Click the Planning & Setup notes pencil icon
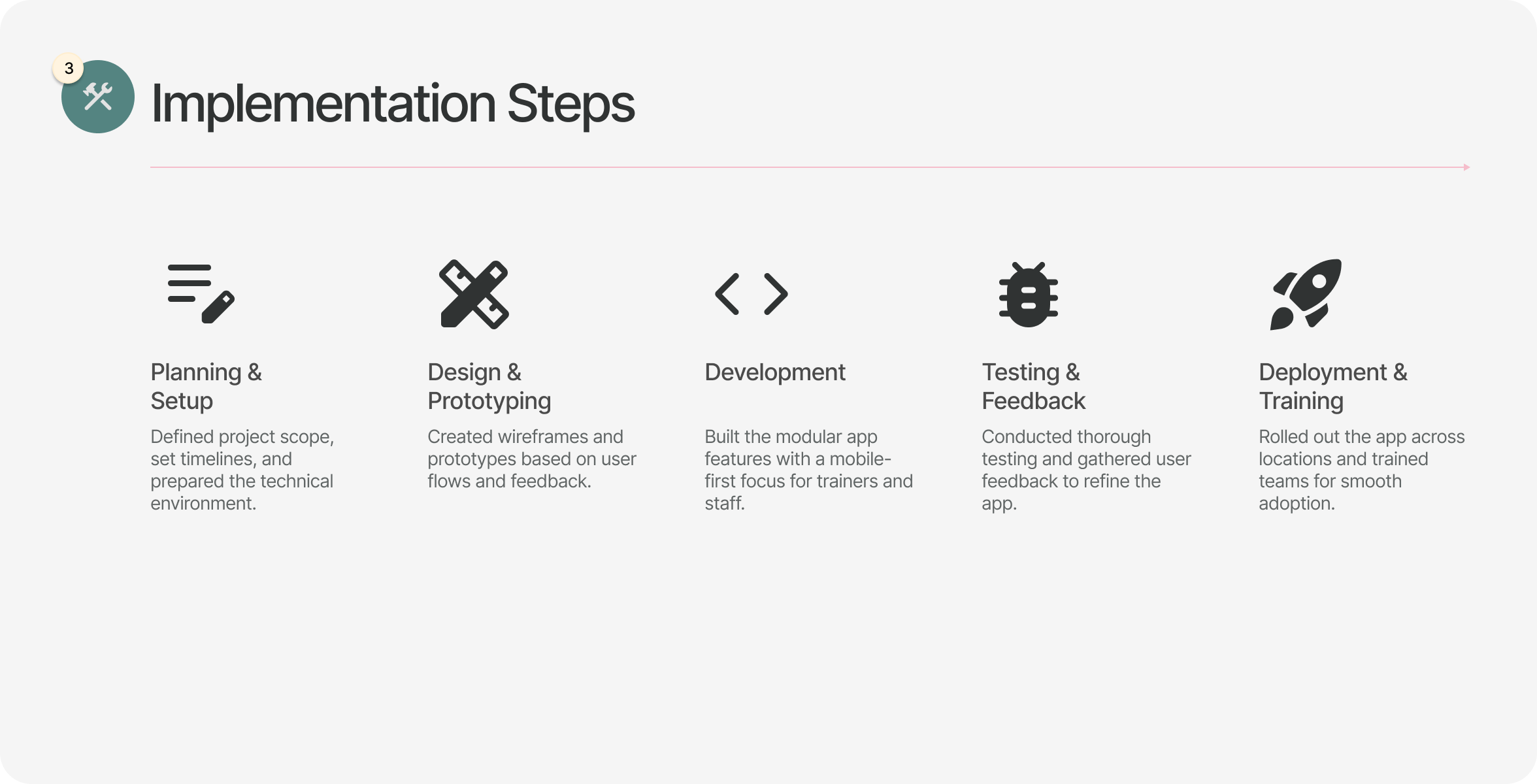Viewport: 1537px width, 784px height. pyautogui.click(x=201, y=294)
